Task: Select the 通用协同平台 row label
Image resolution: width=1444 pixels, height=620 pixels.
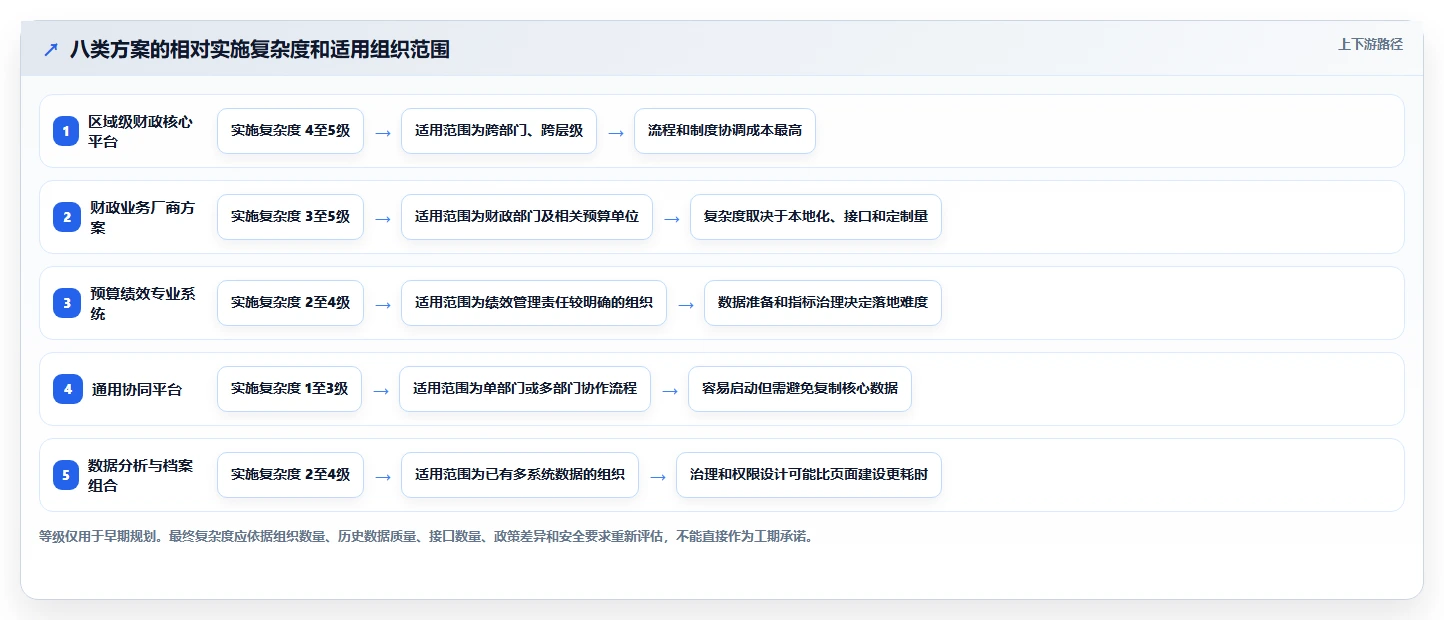Action: [137, 389]
